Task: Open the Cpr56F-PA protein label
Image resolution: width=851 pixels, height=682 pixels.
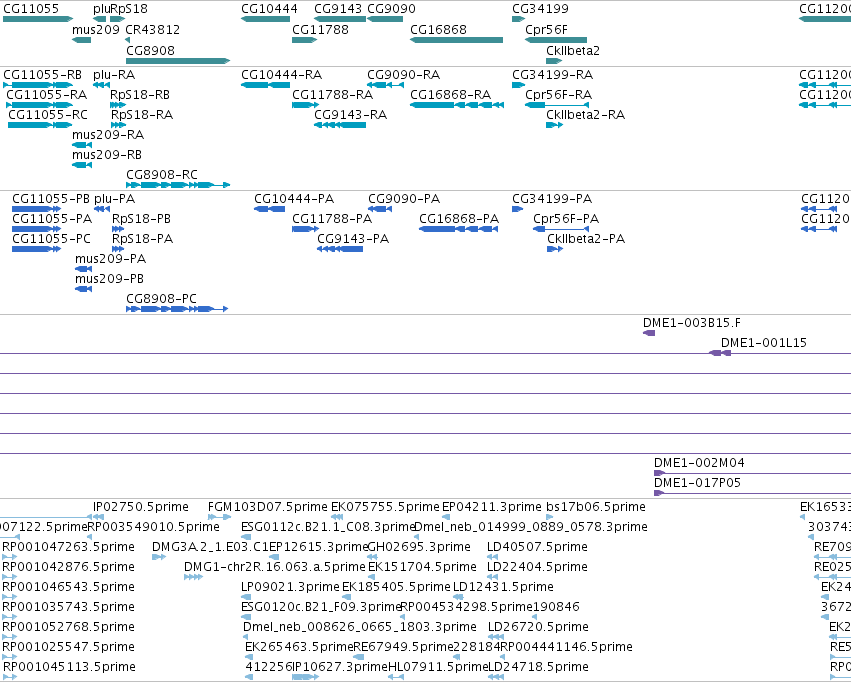Action: [x=566, y=219]
